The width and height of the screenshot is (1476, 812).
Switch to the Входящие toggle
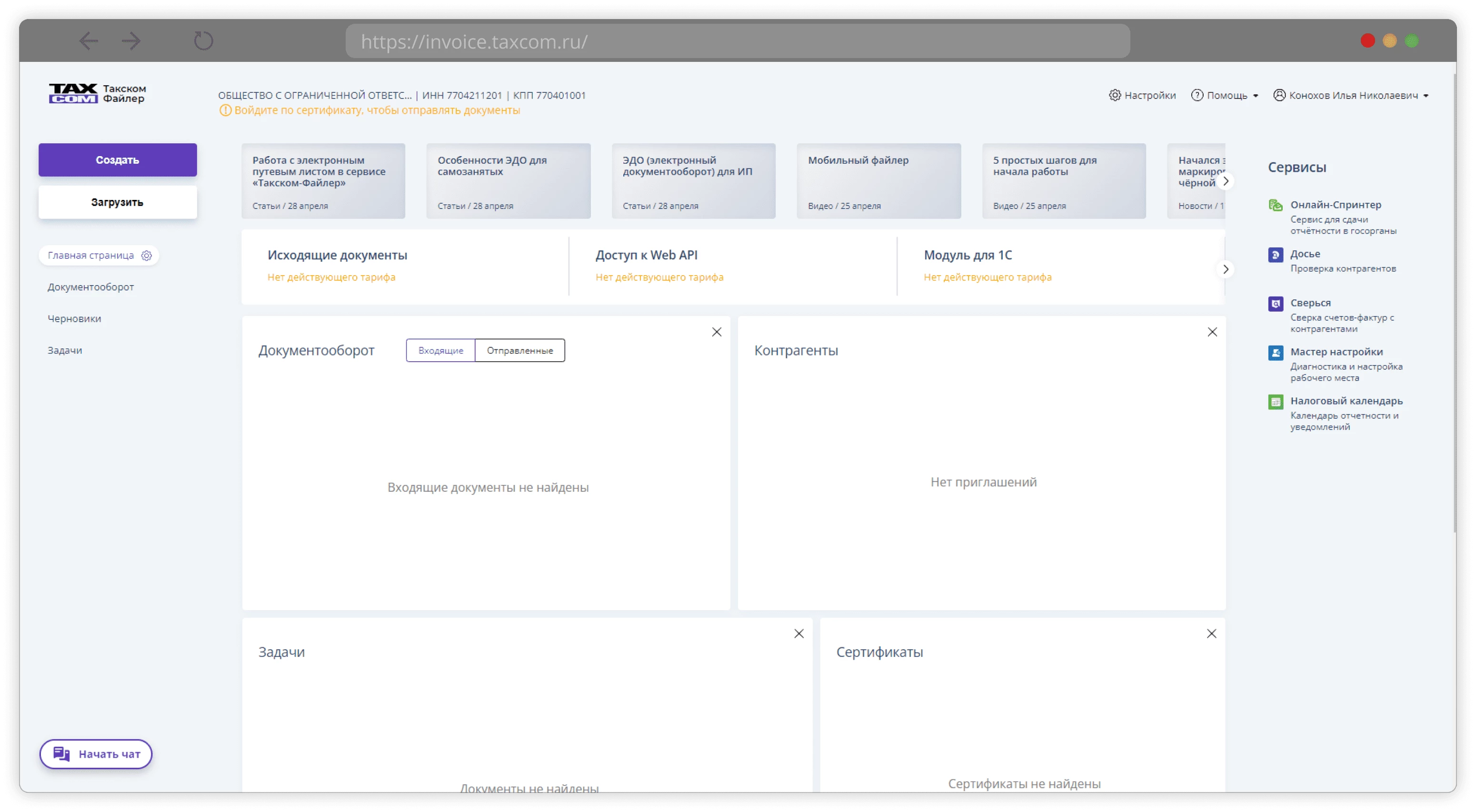click(x=440, y=350)
